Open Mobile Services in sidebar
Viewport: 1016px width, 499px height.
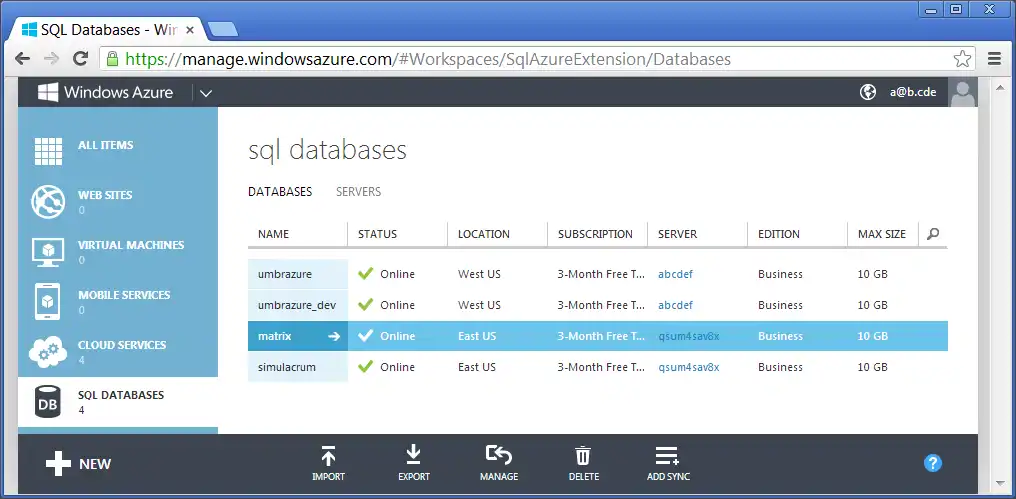118,301
